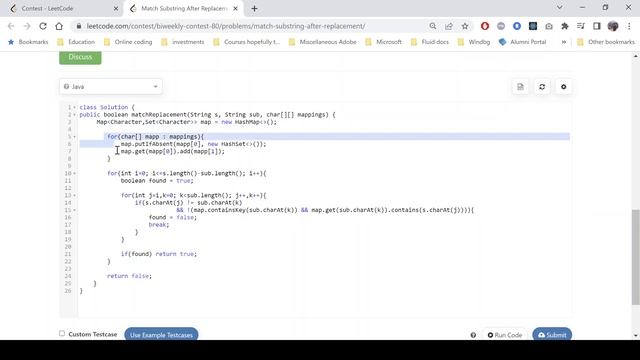Click the browser back arrow
Image resolution: width=640 pixels, height=360 pixels.
click(11, 26)
